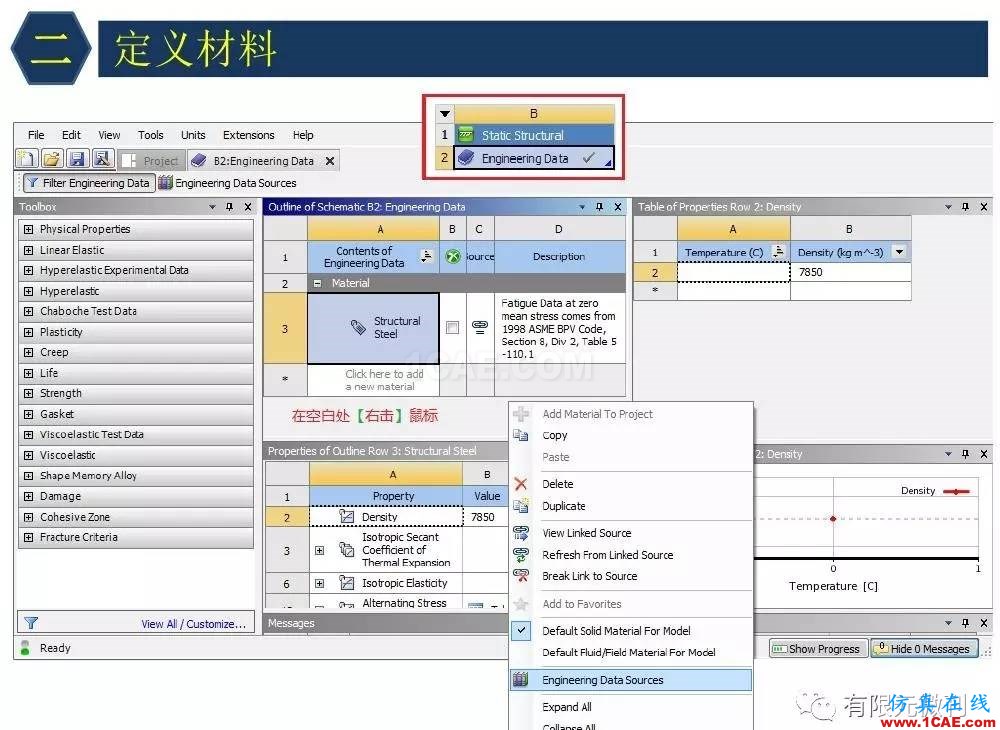Image resolution: width=1000 pixels, height=730 pixels.
Task: Expand Gasket category in Toolbox
Action: [29, 414]
